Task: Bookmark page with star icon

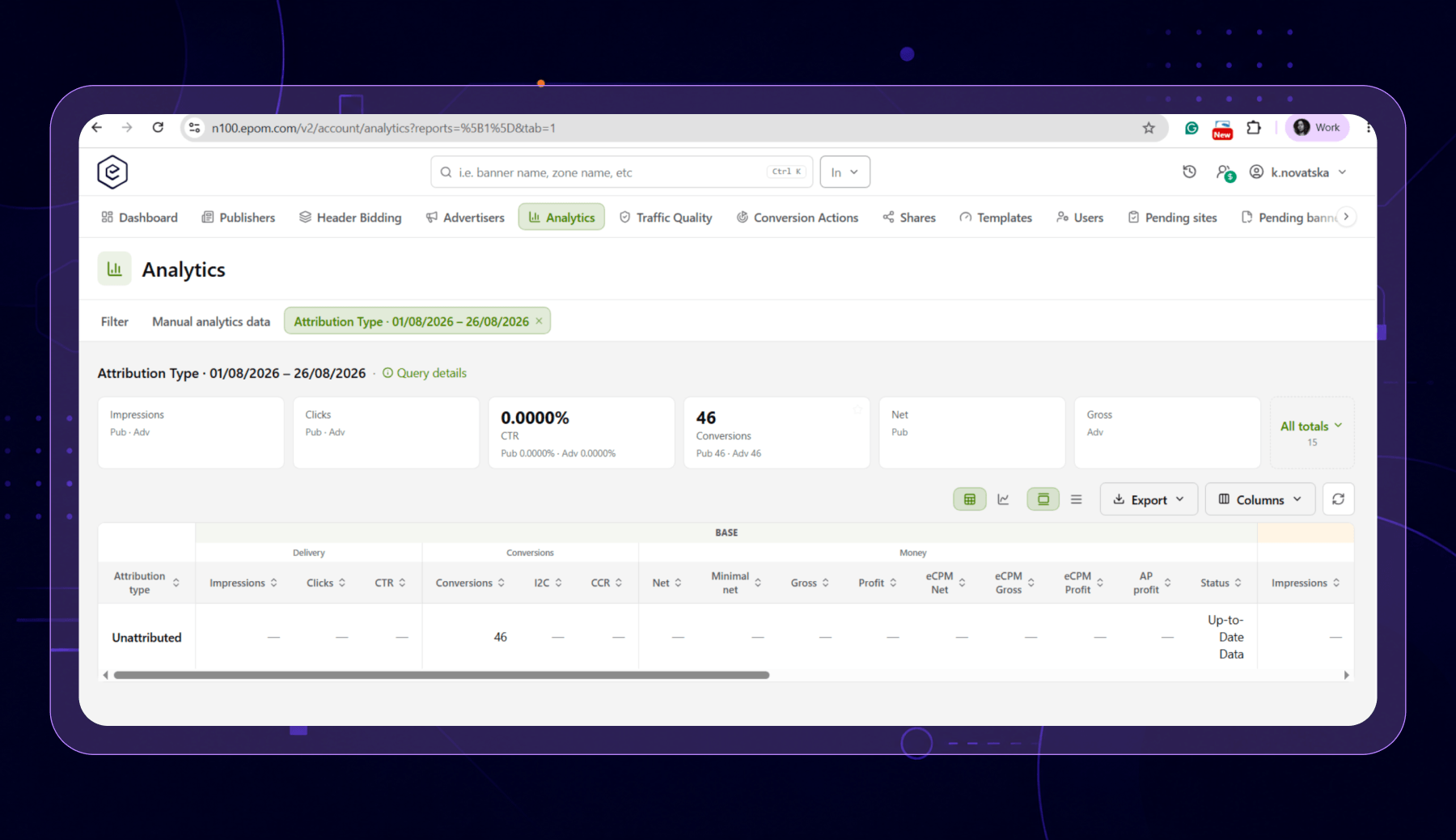Action: [x=1149, y=128]
